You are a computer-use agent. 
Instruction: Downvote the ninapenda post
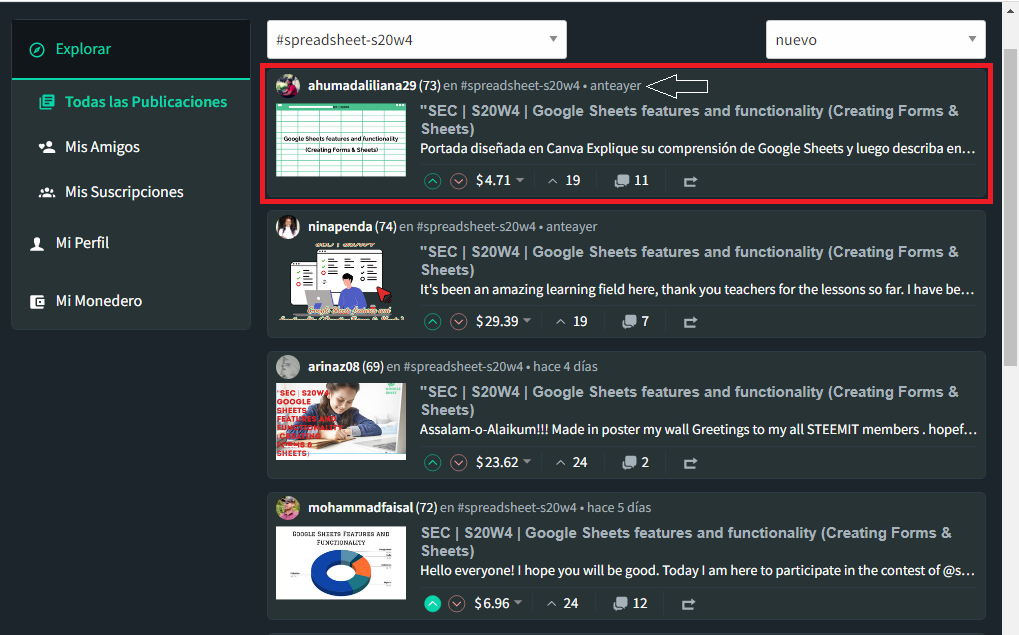click(459, 322)
